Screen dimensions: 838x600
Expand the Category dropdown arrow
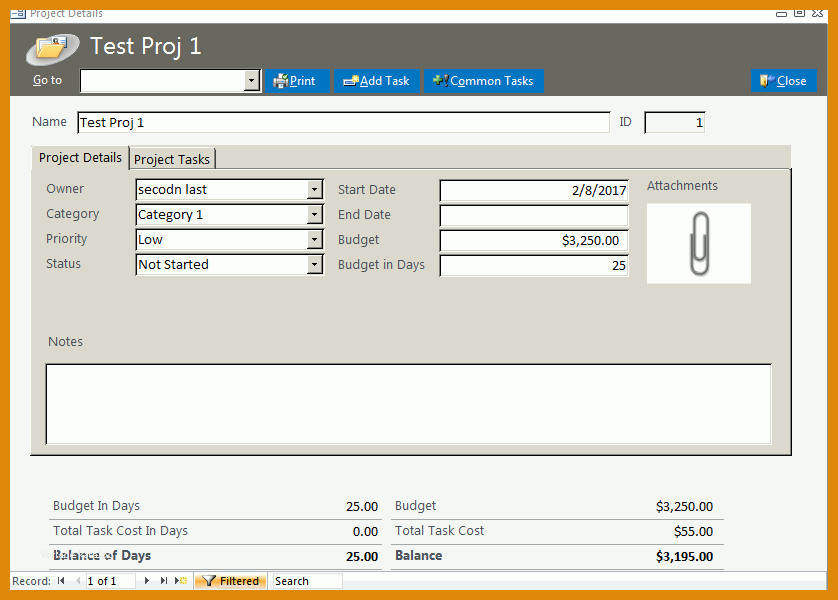[315, 215]
